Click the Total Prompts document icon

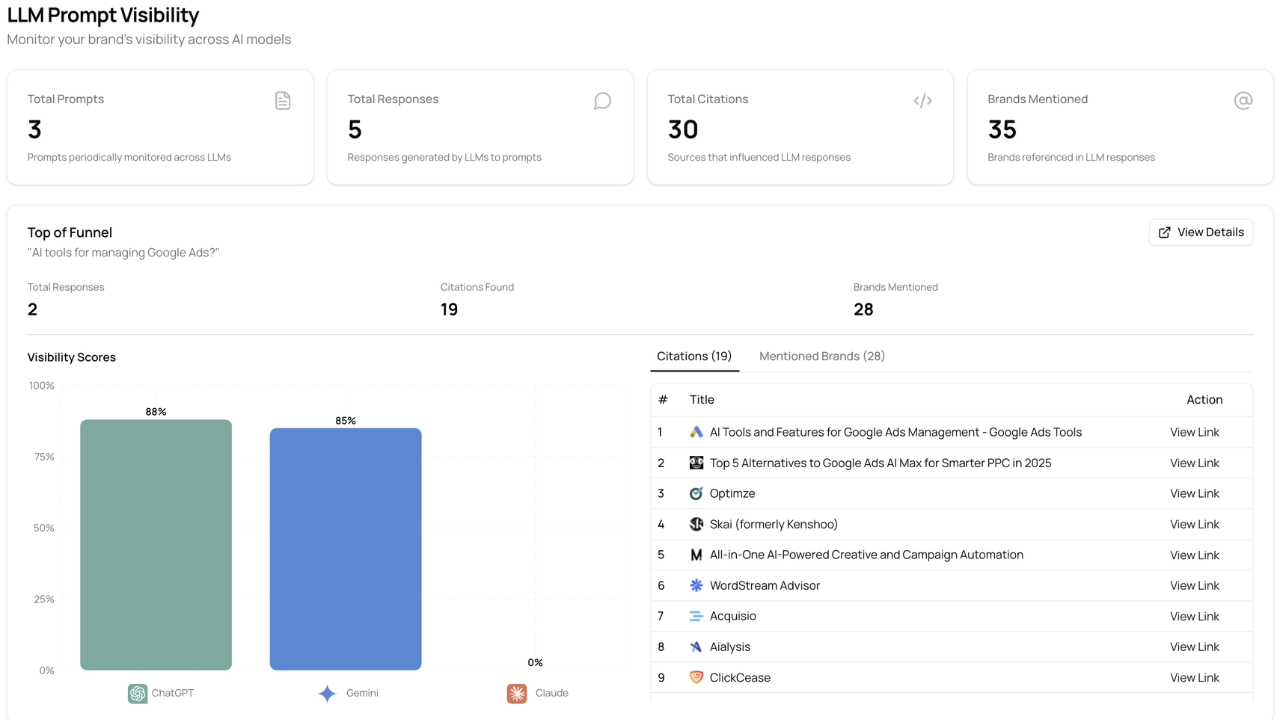283,100
